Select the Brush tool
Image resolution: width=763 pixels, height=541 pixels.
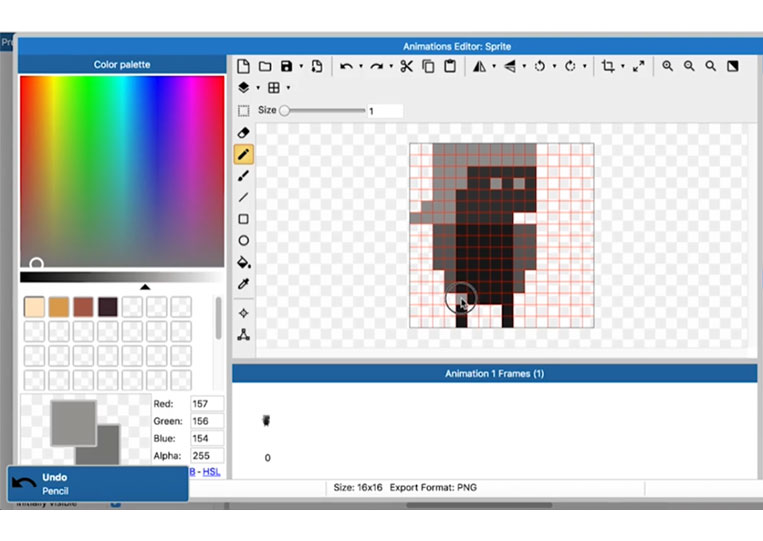pyautogui.click(x=244, y=176)
